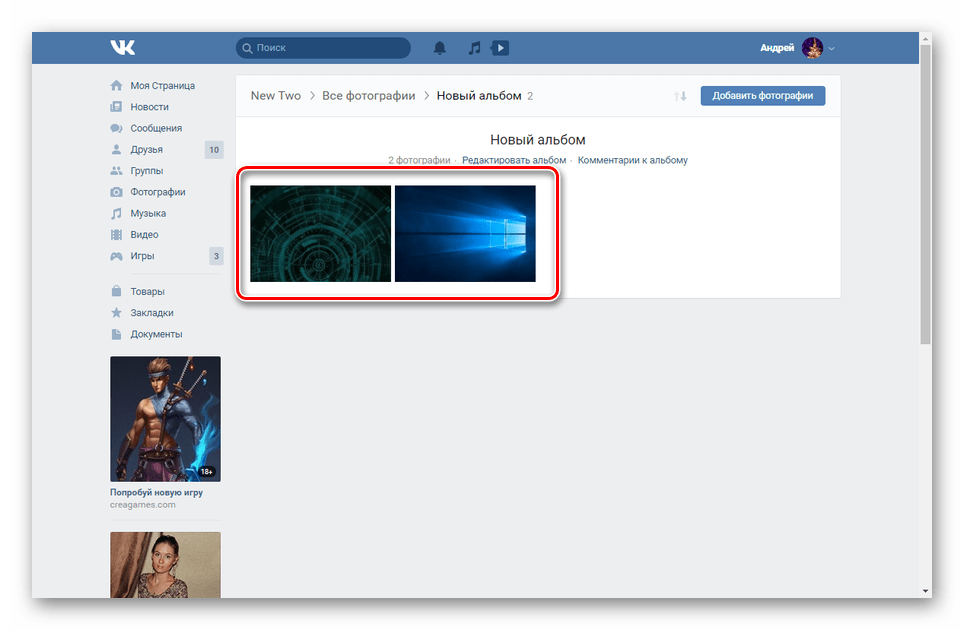
Task: Click the bag icon beside Товары
Action: tap(116, 291)
